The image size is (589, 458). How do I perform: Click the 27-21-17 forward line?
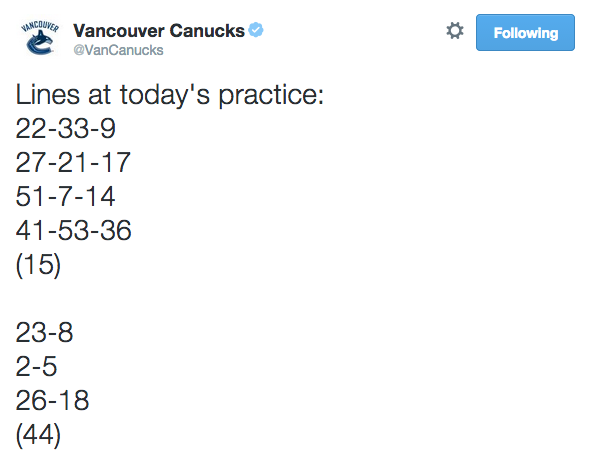[73, 162]
